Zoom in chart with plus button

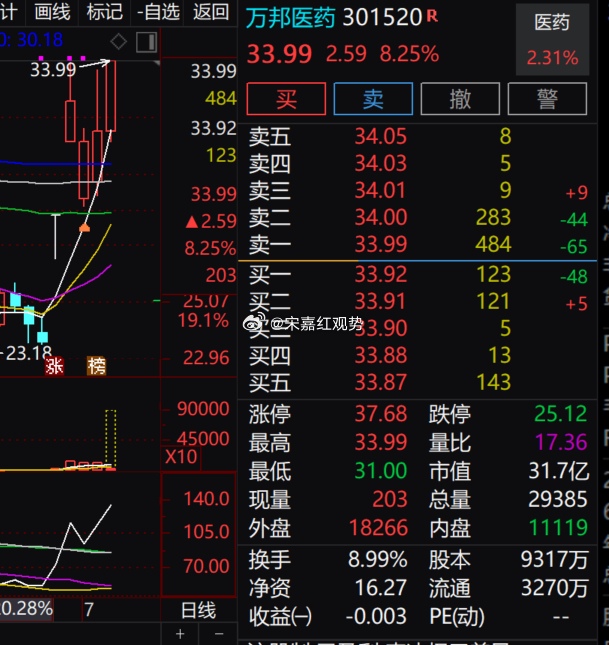tap(180, 634)
